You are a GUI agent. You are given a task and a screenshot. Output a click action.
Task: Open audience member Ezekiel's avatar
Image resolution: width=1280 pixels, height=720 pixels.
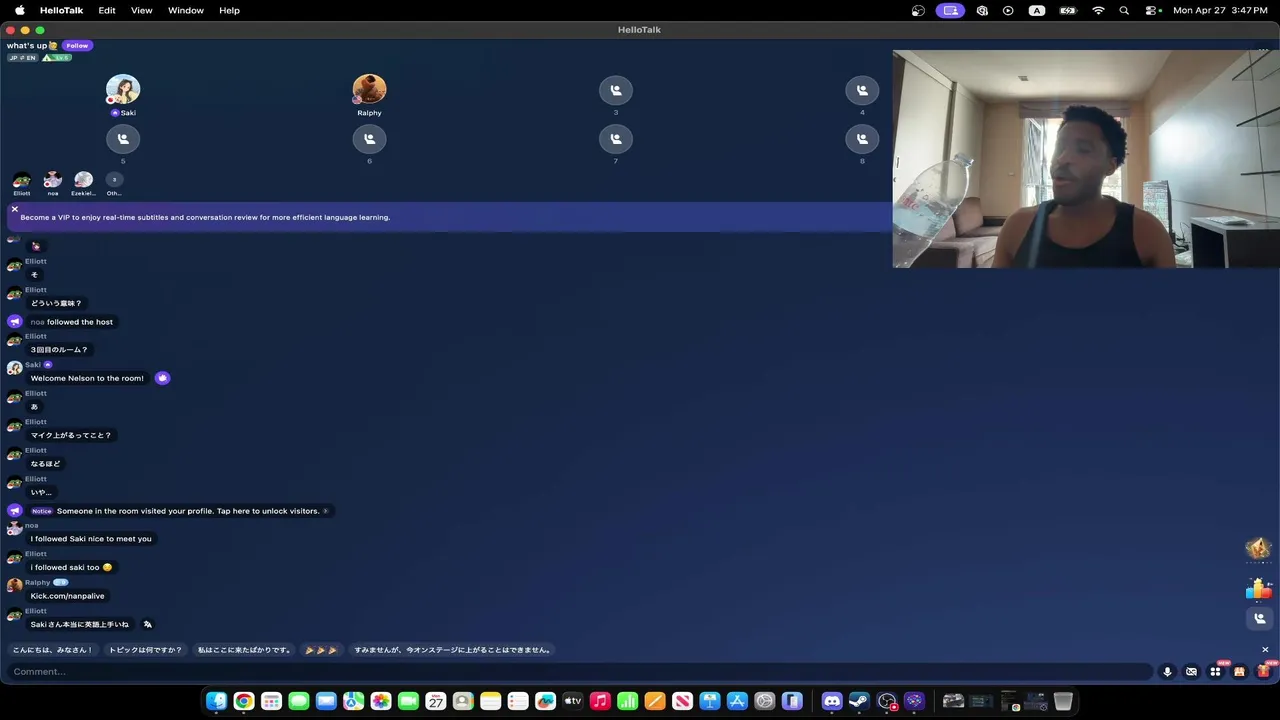click(x=84, y=180)
